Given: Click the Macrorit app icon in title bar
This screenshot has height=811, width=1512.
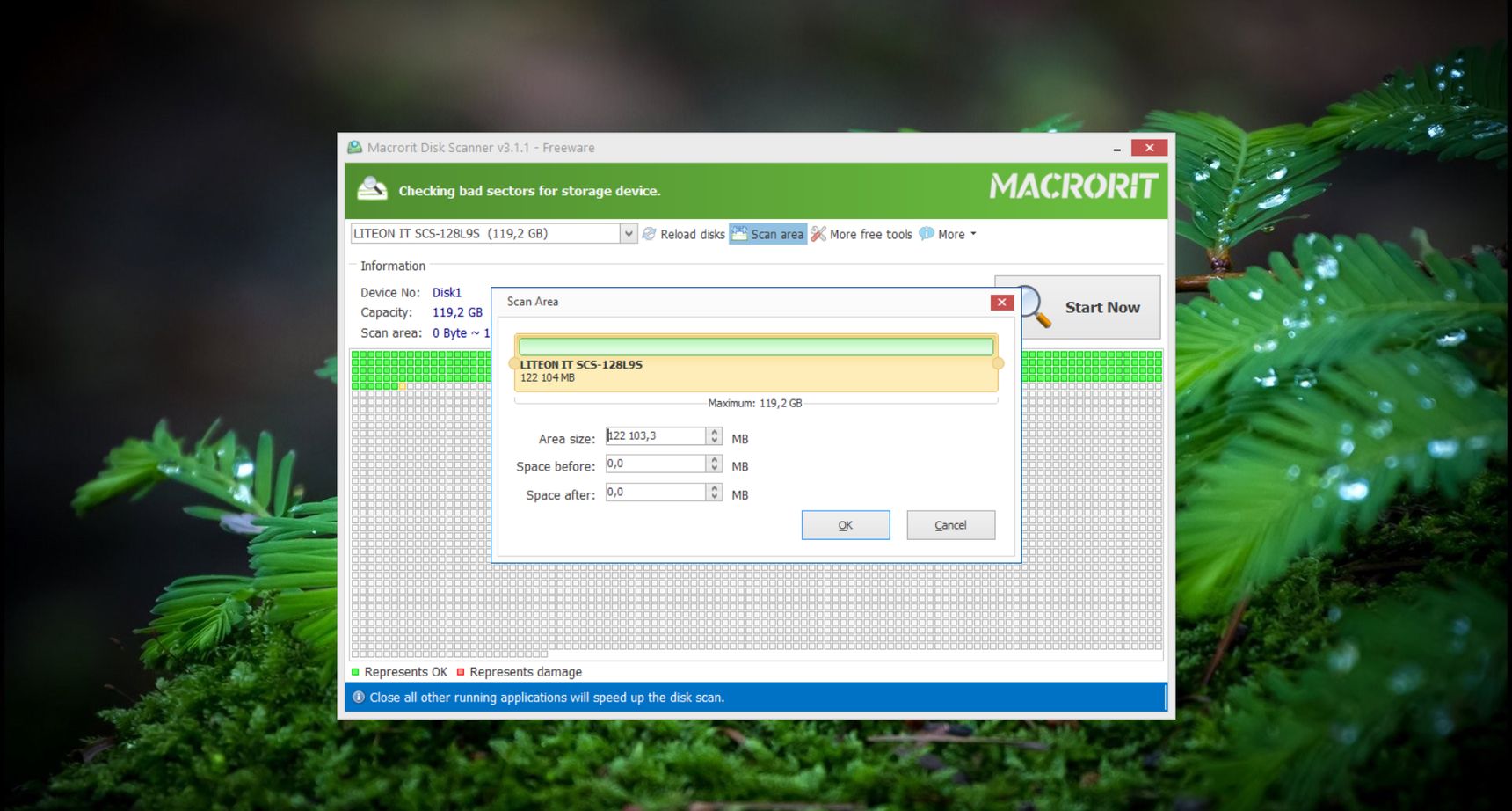Looking at the screenshot, I should tap(354, 148).
